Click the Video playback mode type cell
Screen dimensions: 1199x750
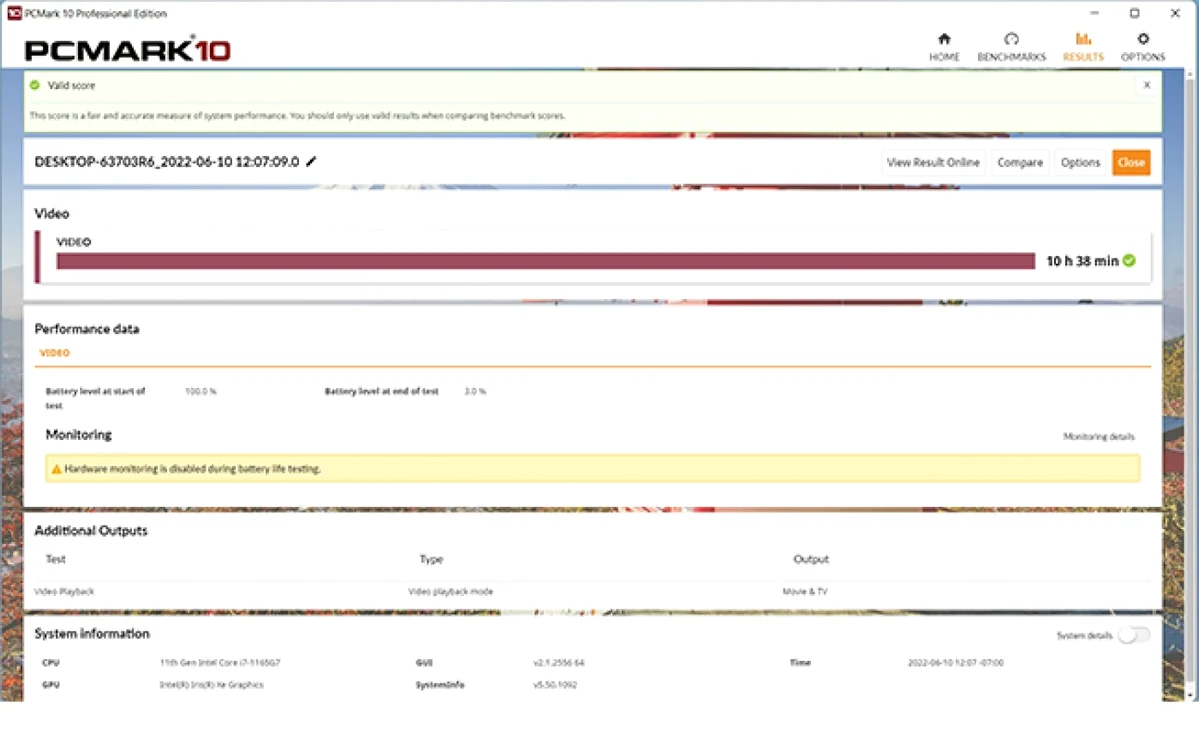[450, 591]
